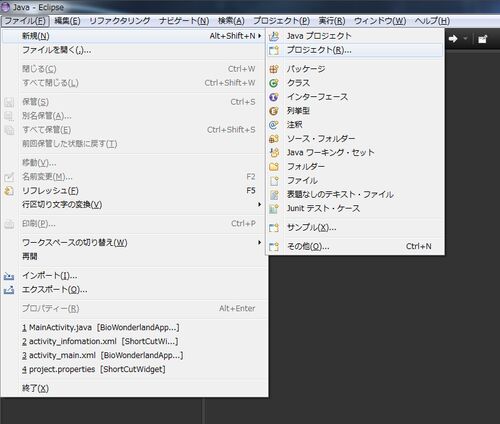Click the エクスポート export icon
Viewport: 500px width, 424px height.
click(9, 290)
